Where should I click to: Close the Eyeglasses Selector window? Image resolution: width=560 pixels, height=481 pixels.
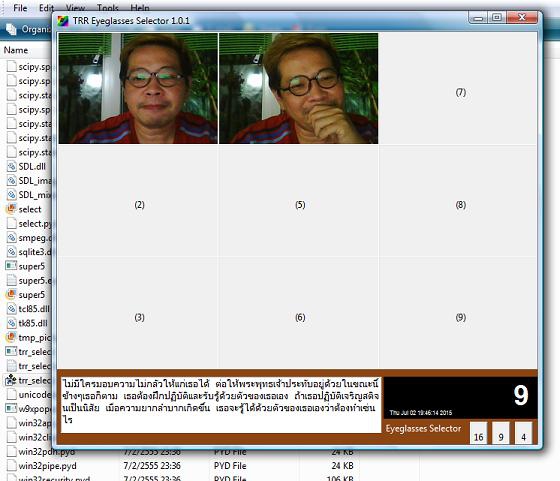tap(522, 17)
